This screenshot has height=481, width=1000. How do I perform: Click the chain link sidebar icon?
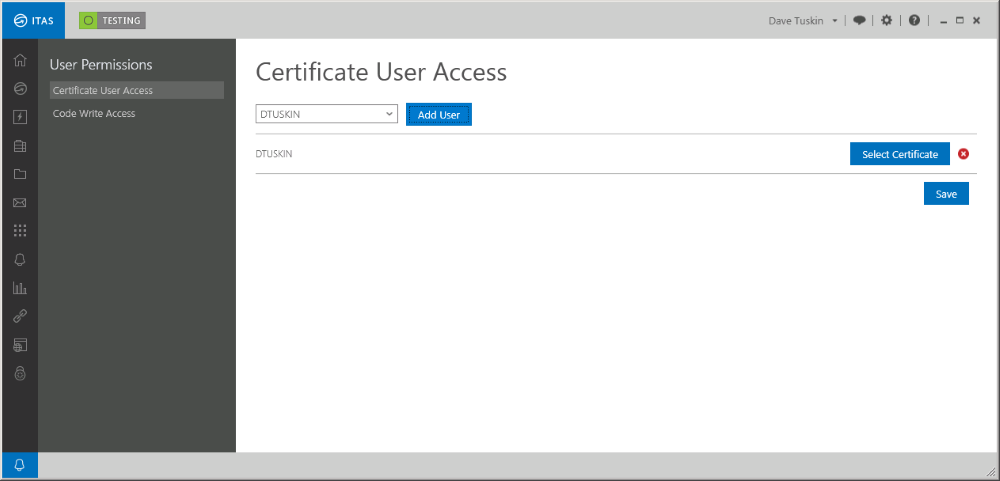click(20, 316)
